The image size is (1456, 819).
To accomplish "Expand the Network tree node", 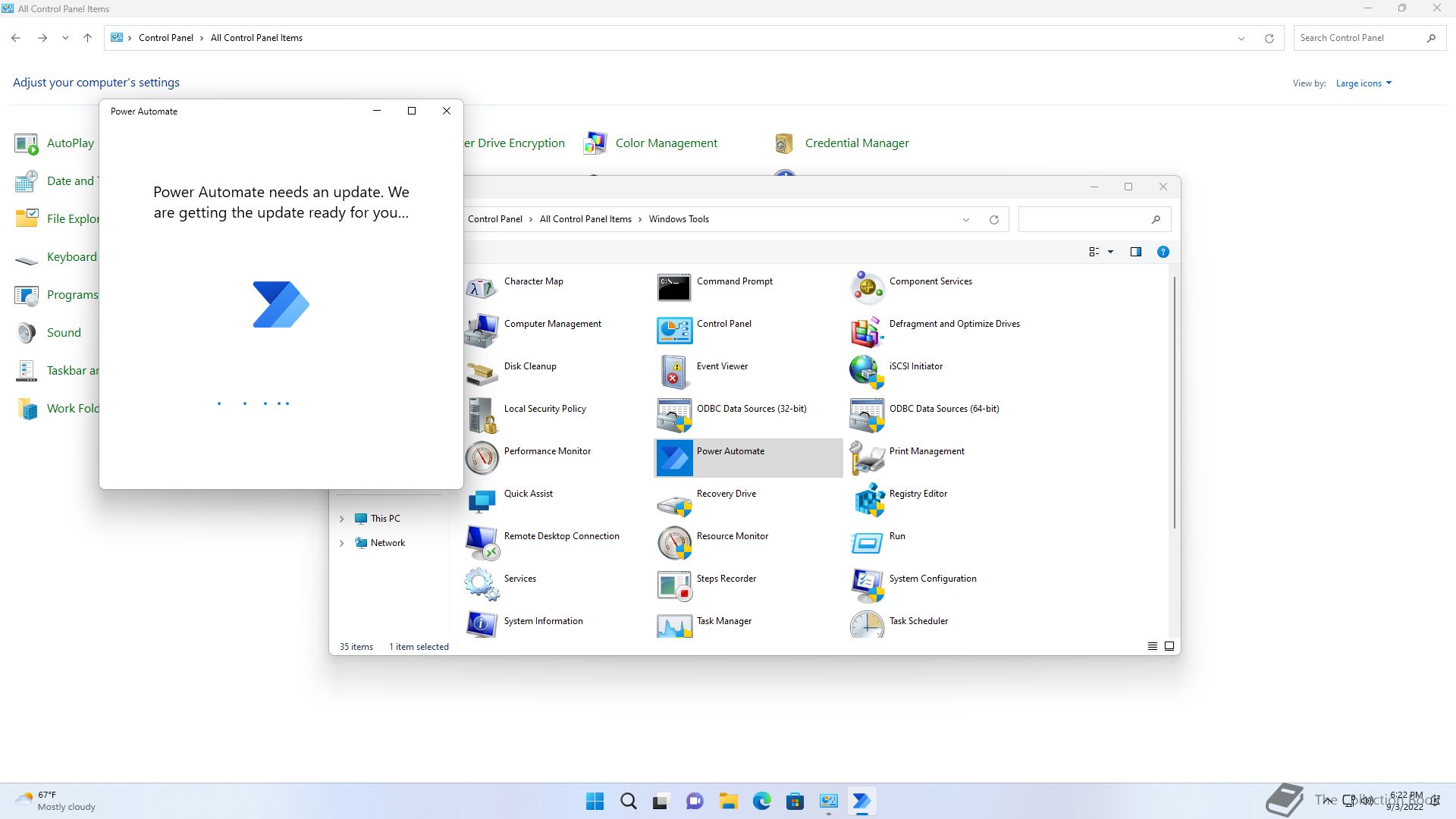I will (341, 543).
